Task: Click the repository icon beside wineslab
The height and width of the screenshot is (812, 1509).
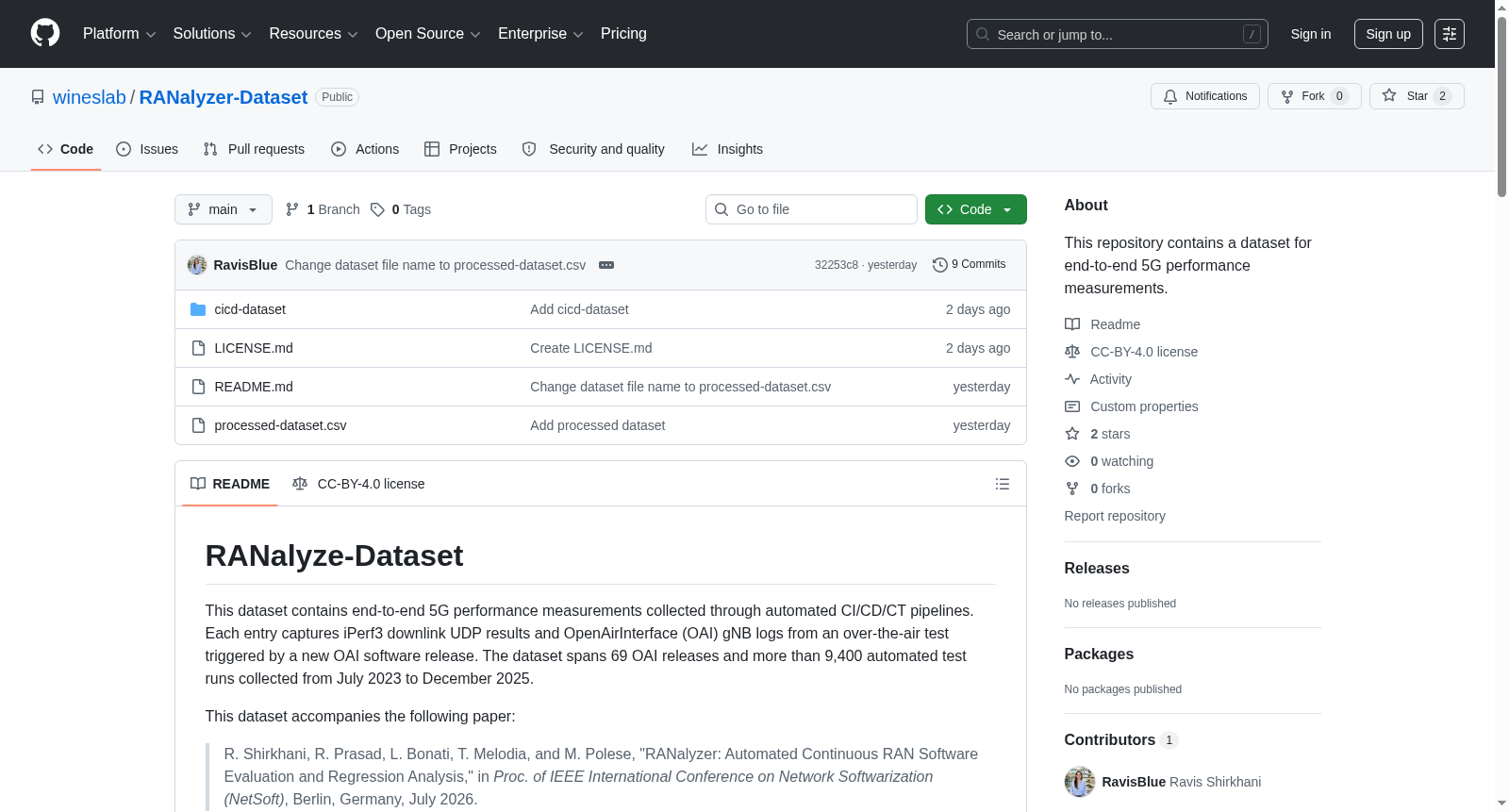Action: click(x=38, y=97)
